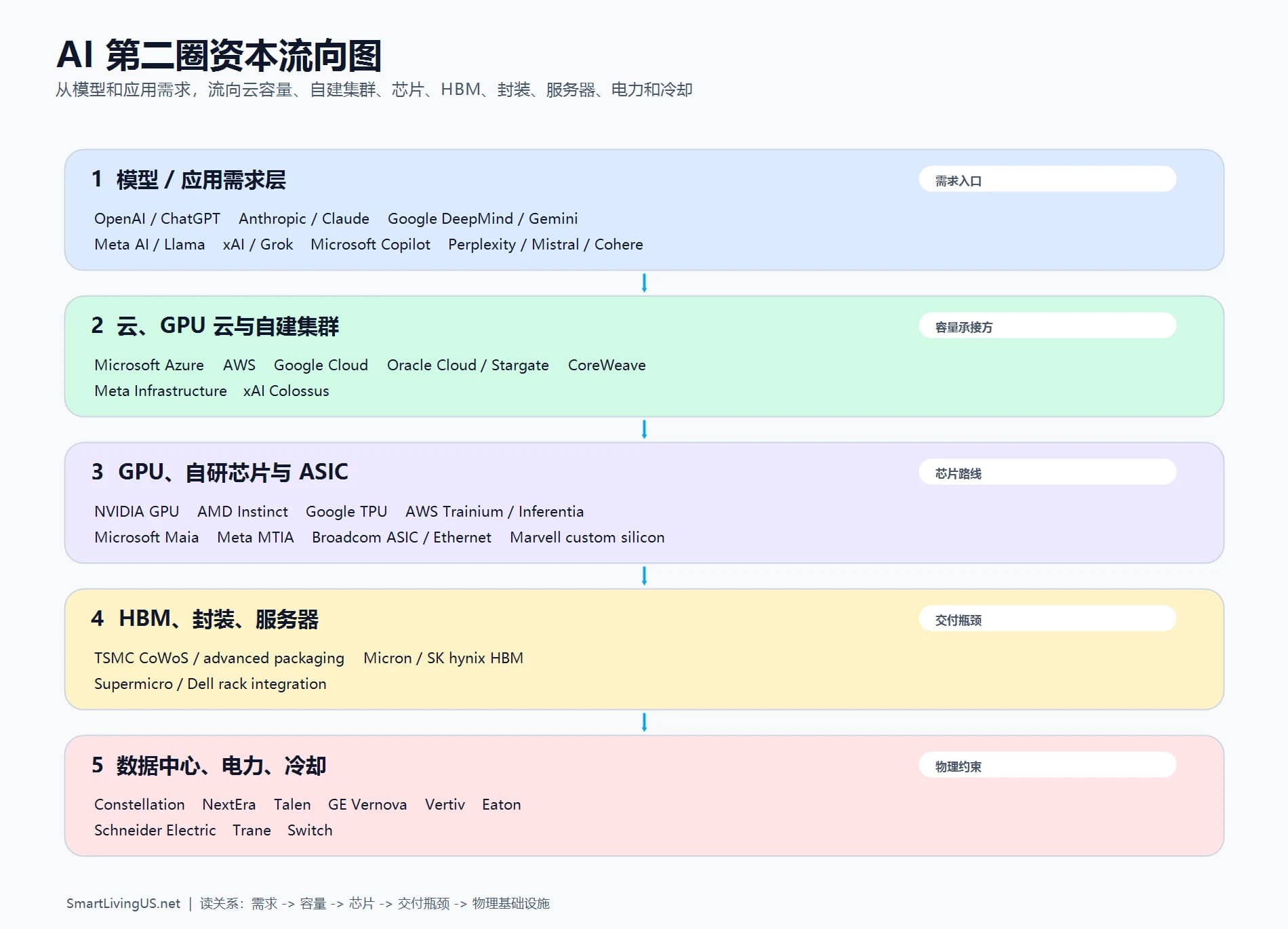Screen dimensions: 1288x929
Task: Click 'Switch' in data center layer
Action: pyautogui.click(x=310, y=830)
